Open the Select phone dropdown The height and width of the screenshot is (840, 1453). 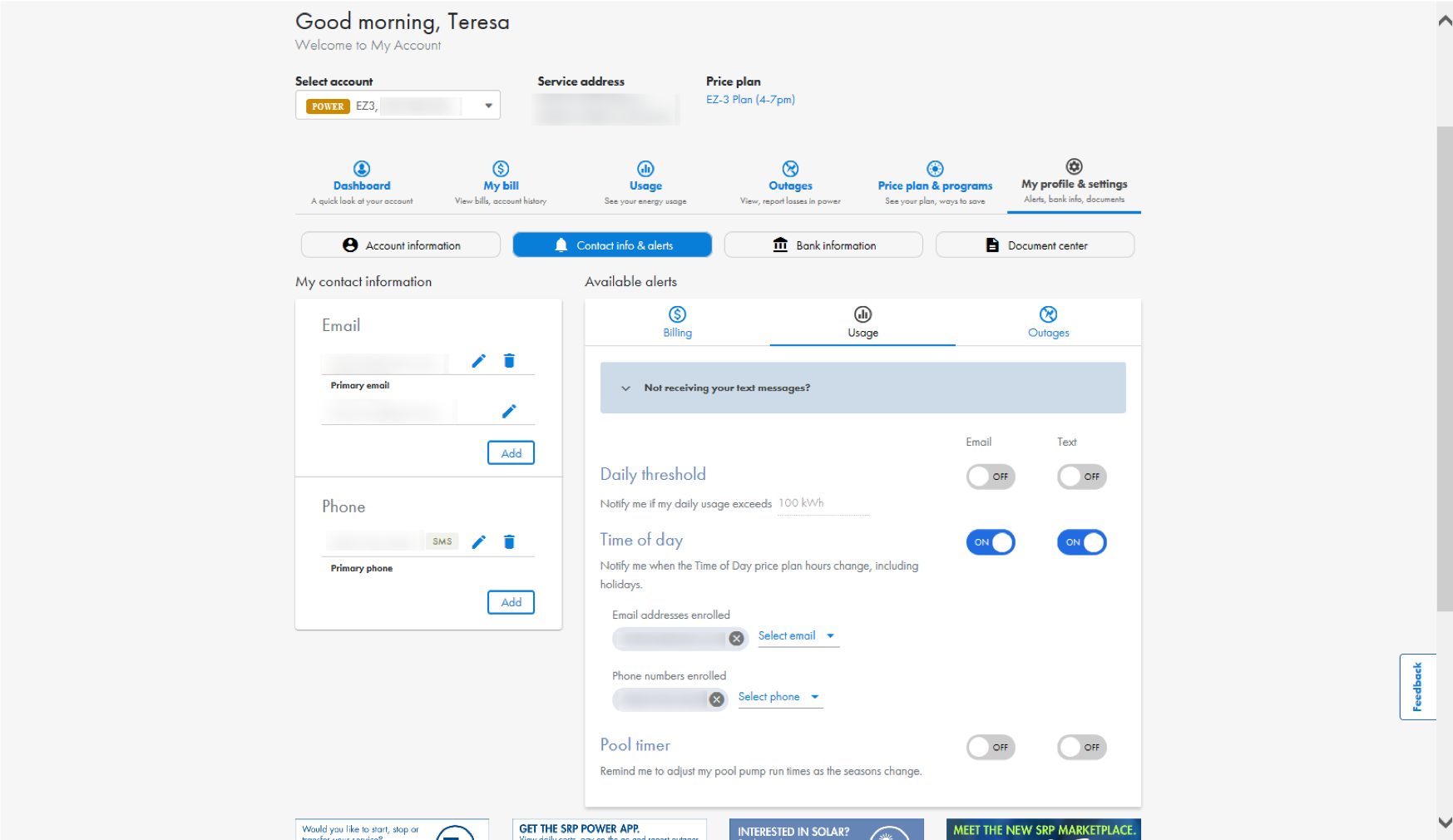779,697
